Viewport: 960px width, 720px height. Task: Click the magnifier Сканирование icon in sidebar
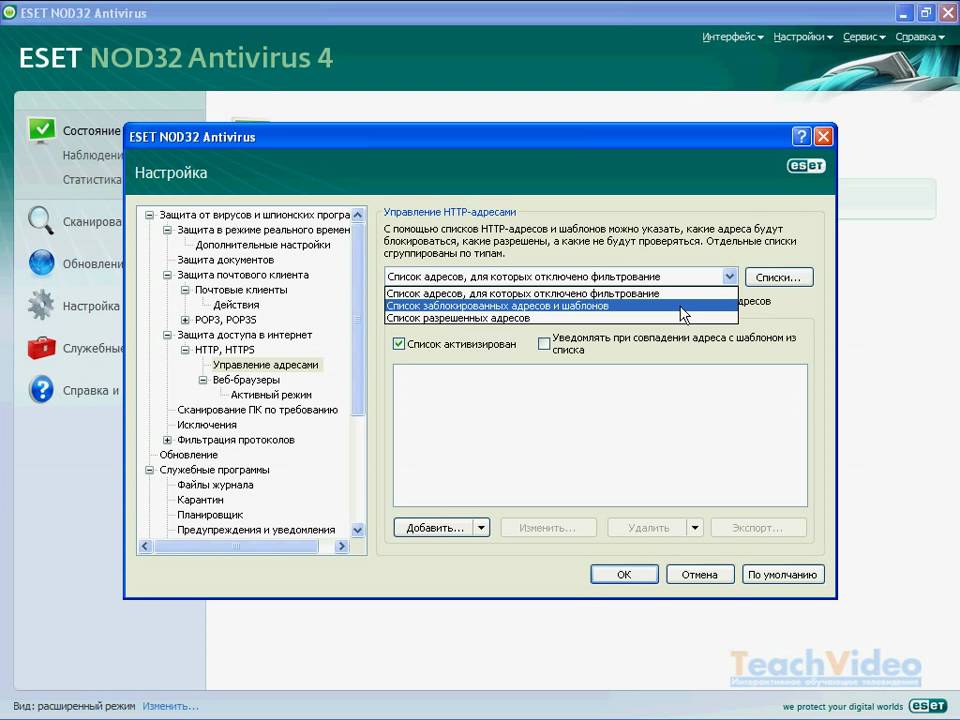[41, 220]
